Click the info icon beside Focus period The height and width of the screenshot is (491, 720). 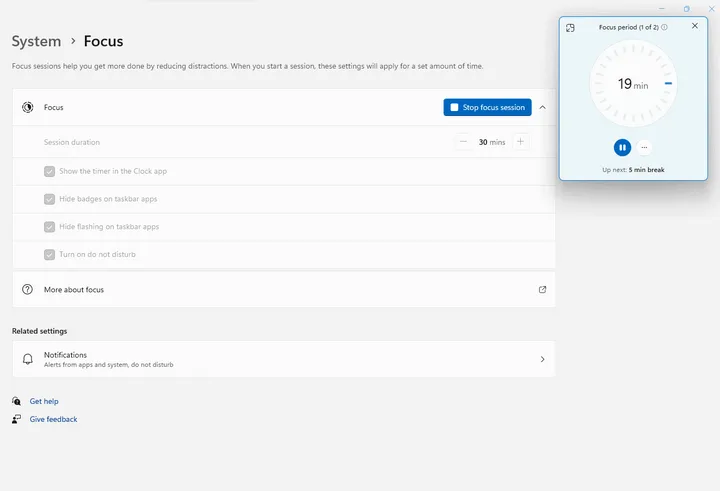[664, 27]
